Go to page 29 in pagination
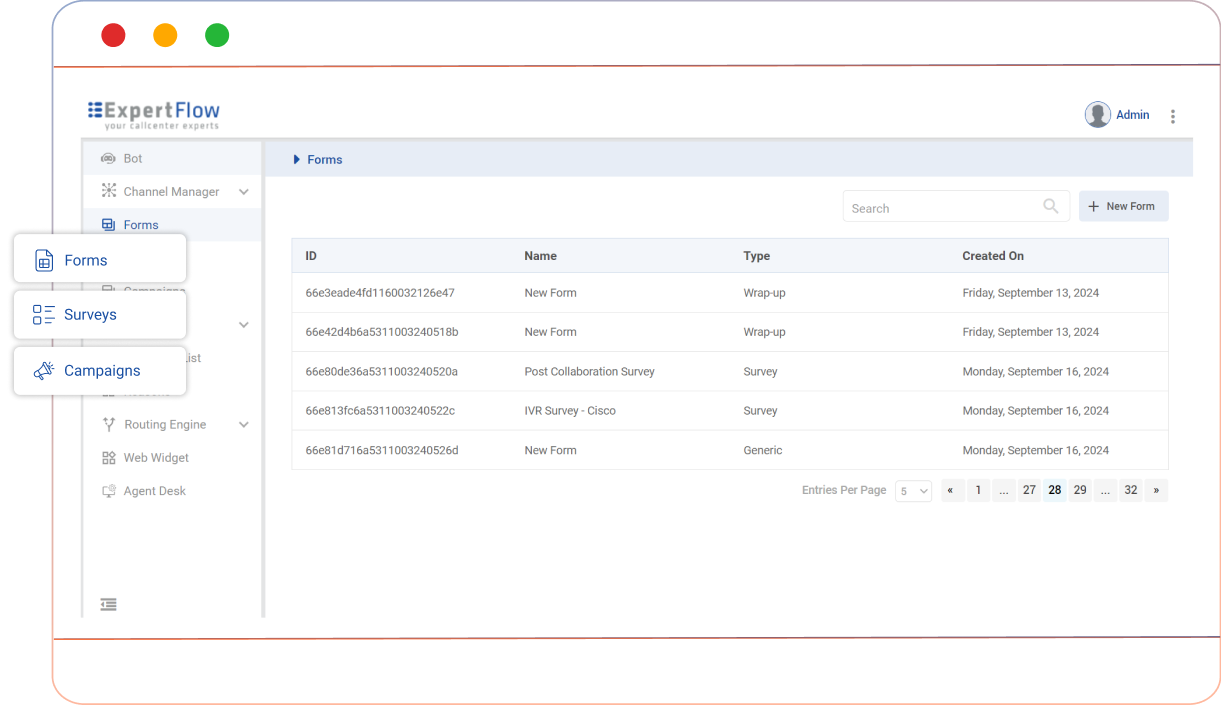This screenshot has height=705, width=1221. pos(1080,490)
